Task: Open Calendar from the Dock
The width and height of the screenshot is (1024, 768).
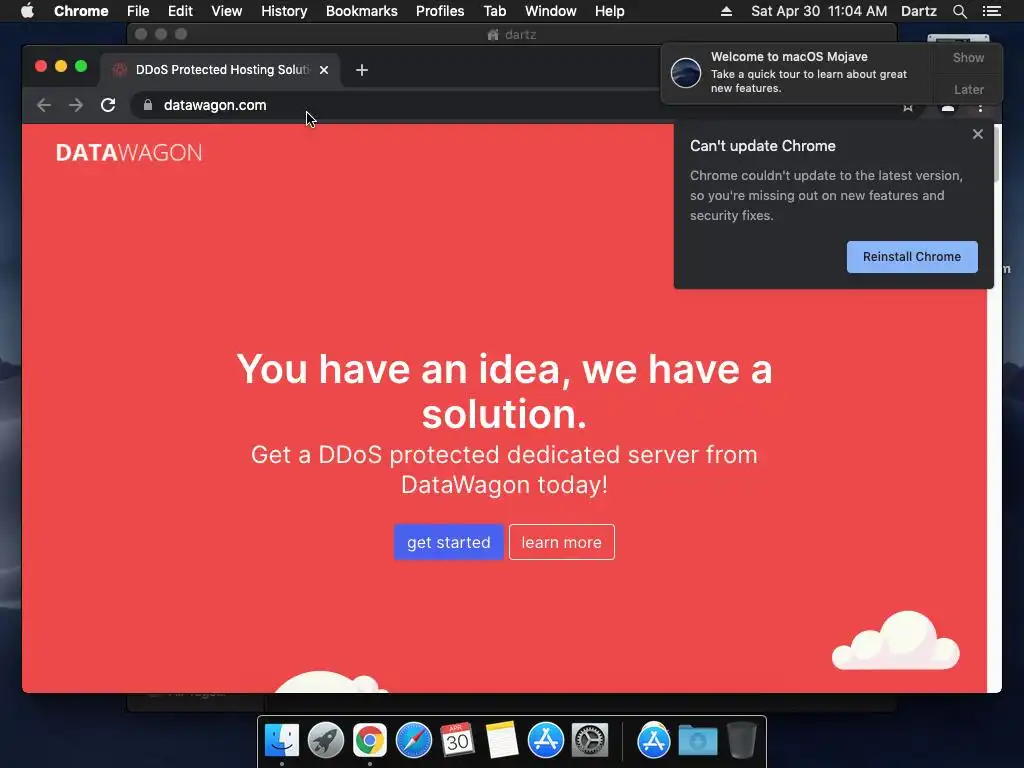Action: pos(457,741)
